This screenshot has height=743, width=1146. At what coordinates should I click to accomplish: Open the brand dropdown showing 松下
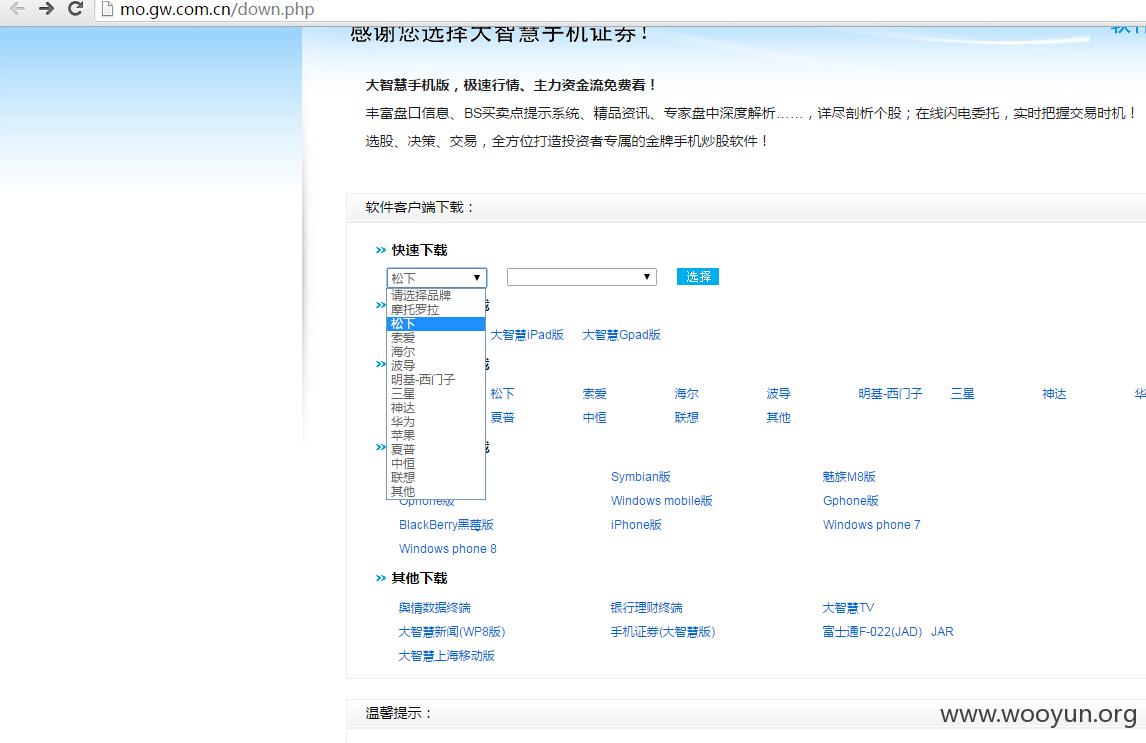pos(436,278)
